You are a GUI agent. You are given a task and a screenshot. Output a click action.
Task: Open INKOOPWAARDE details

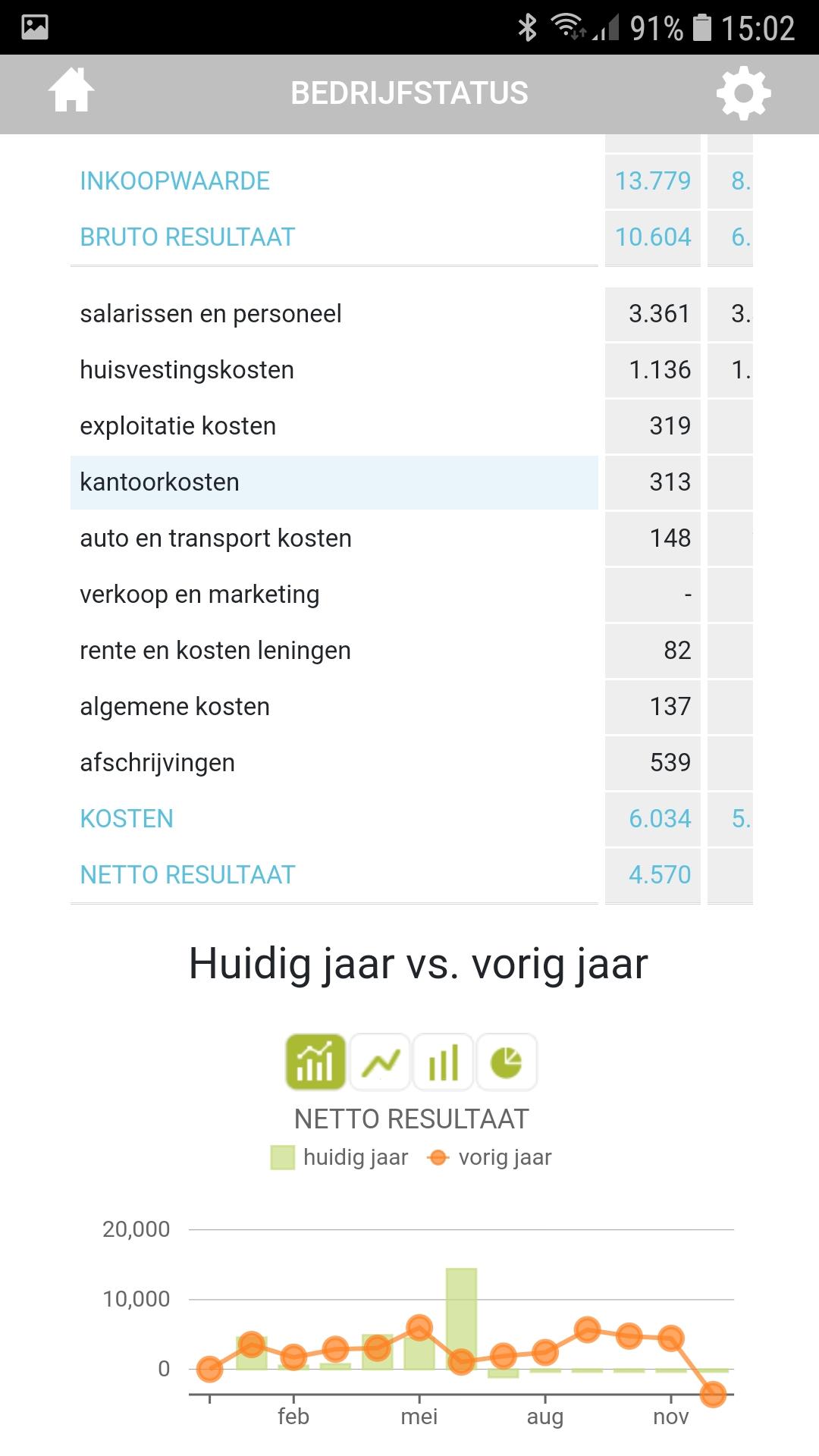click(x=174, y=181)
